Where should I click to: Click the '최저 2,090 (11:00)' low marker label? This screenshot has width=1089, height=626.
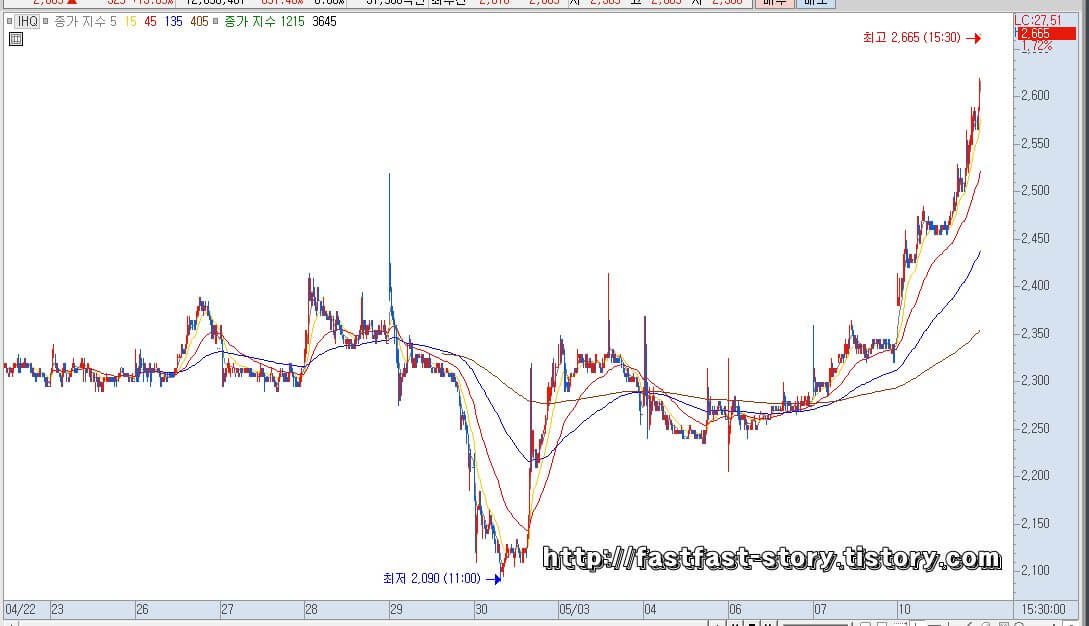pyautogui.click(x=431, y=578)
